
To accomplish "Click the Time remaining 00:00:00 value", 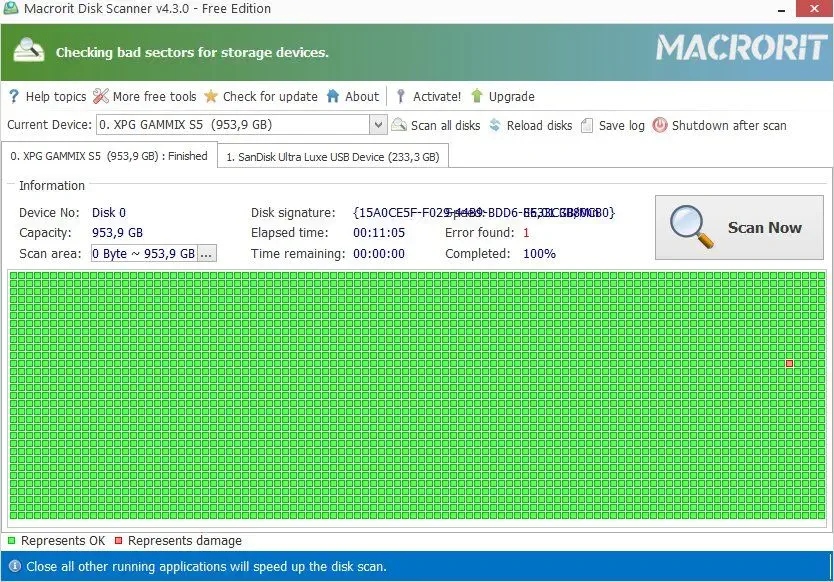I will pyautogui.click(x=379, y=254).
